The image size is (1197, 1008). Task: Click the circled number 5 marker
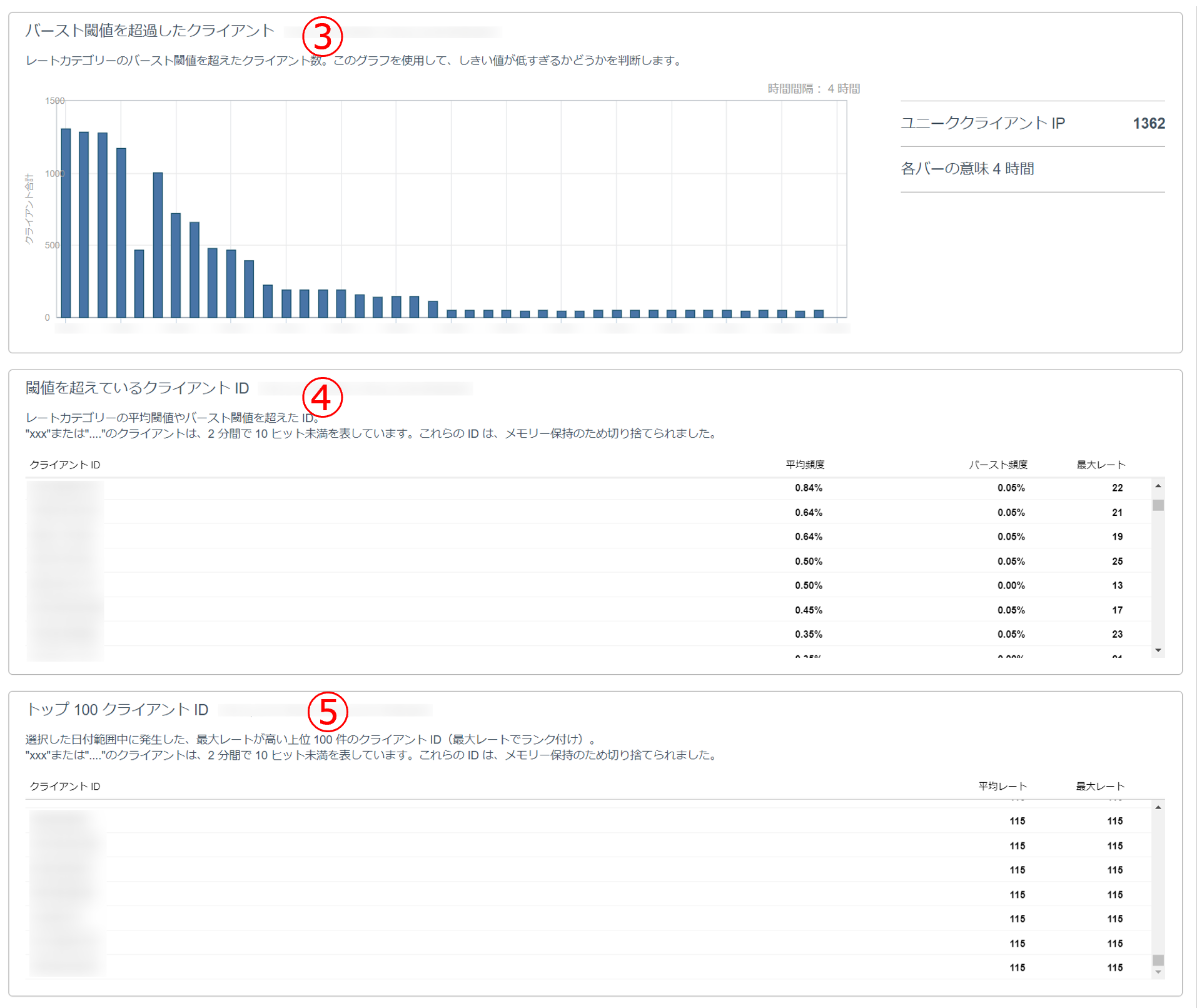point(327,712)
